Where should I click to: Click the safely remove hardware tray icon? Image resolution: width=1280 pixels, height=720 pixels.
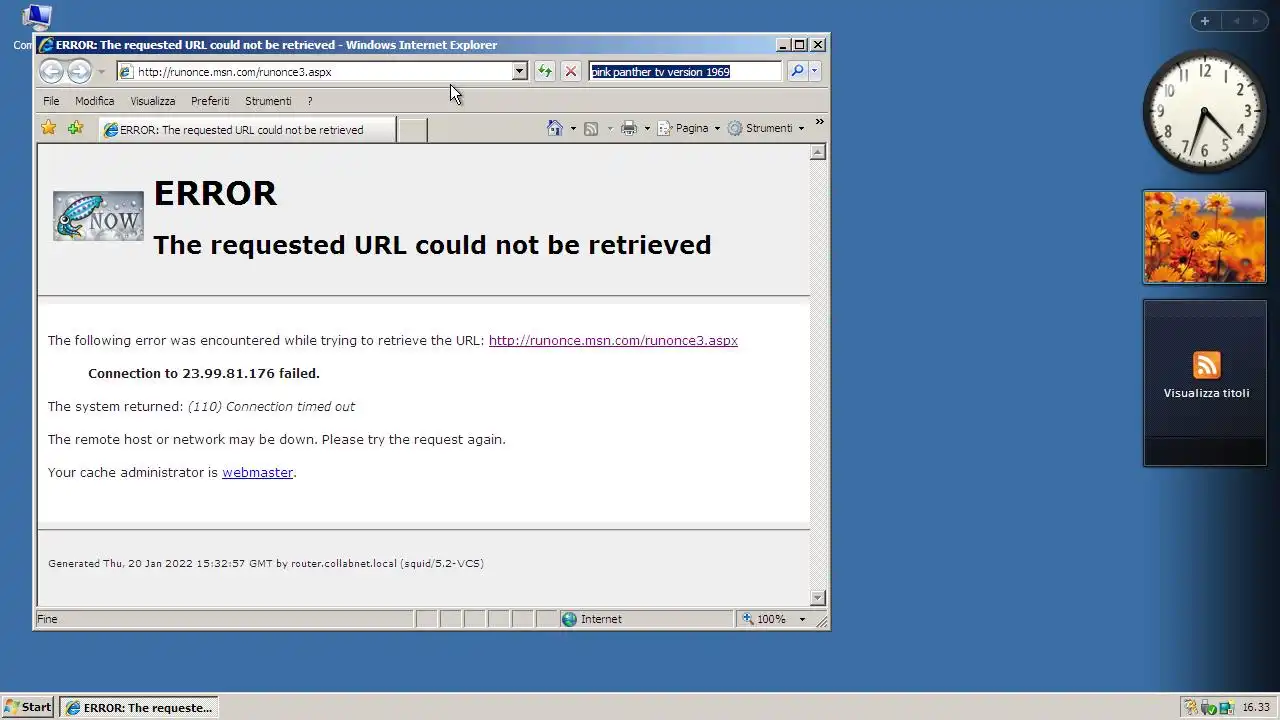tap(1207, 707)
